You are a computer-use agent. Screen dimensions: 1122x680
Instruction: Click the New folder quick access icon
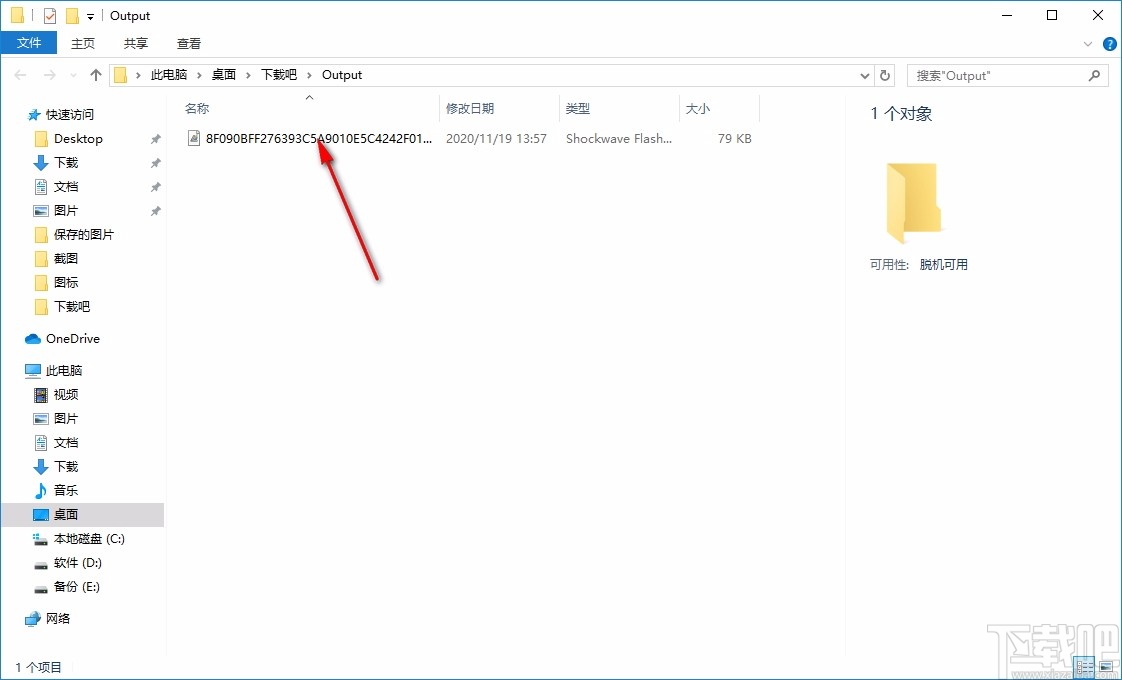click(x=70, y=14)
